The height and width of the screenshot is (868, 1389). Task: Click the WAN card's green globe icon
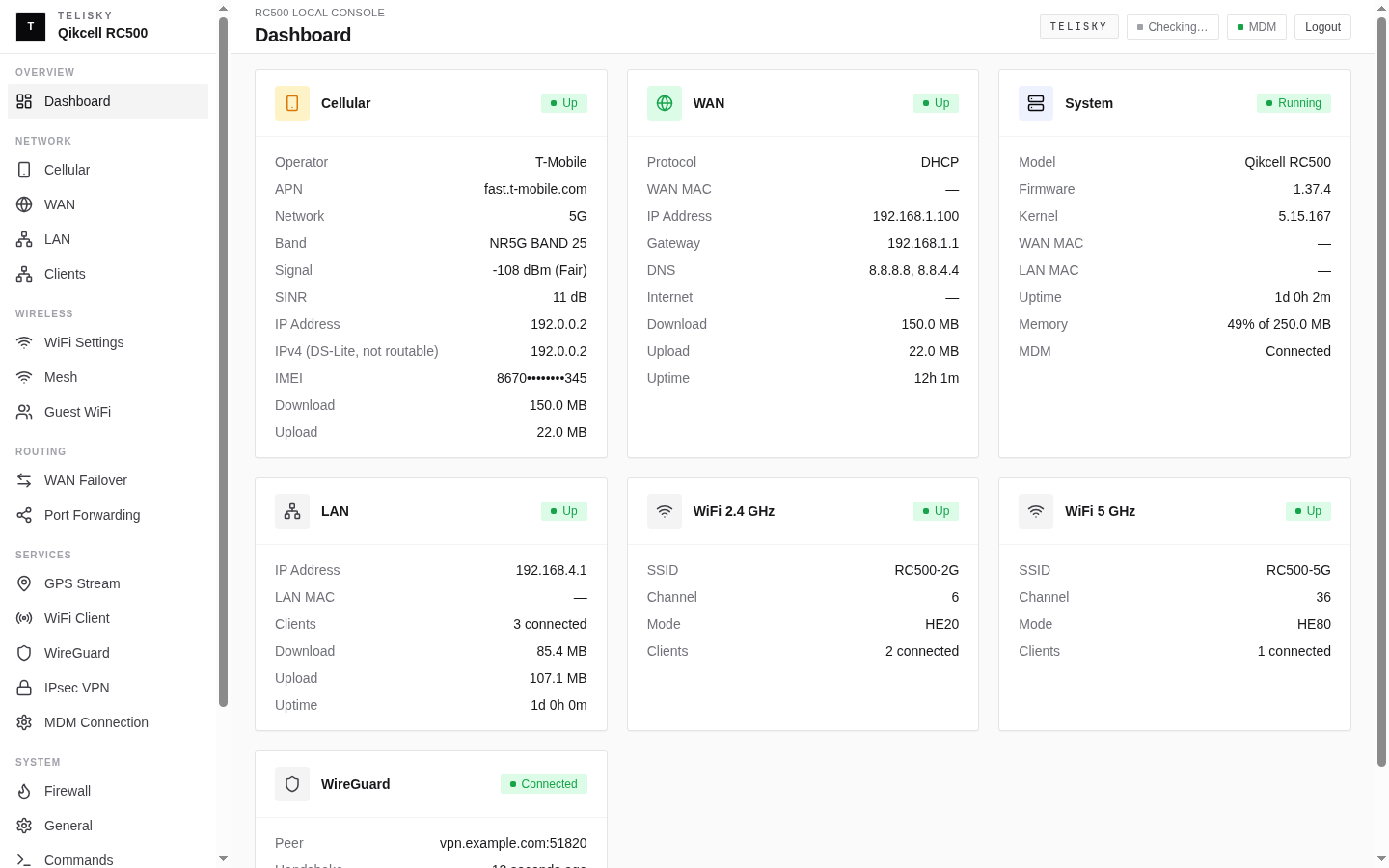(x=665, y=103)
